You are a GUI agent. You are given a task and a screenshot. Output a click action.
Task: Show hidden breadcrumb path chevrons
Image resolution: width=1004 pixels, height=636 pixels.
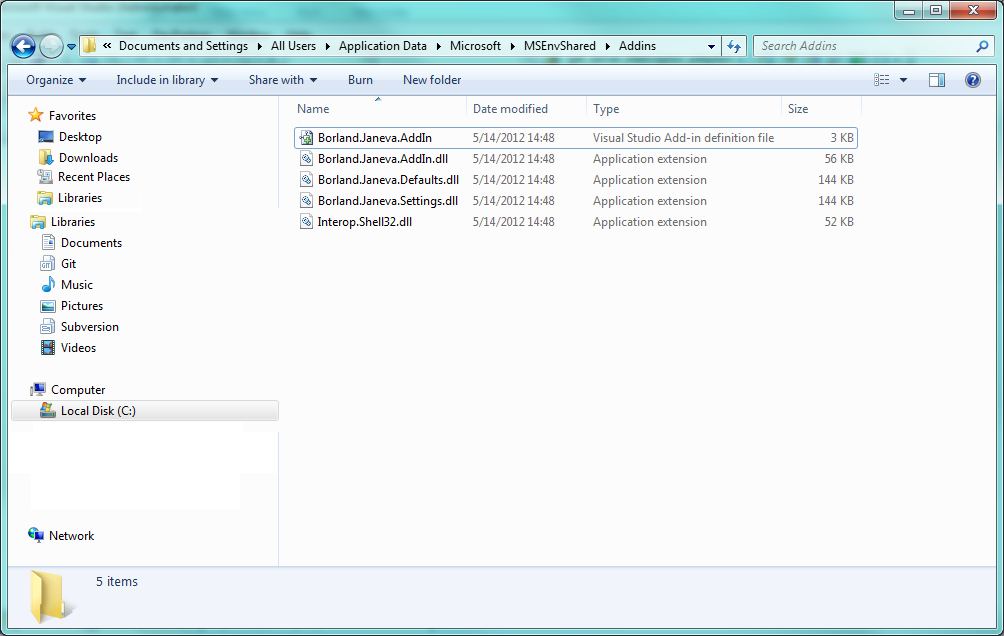[107, 45]
